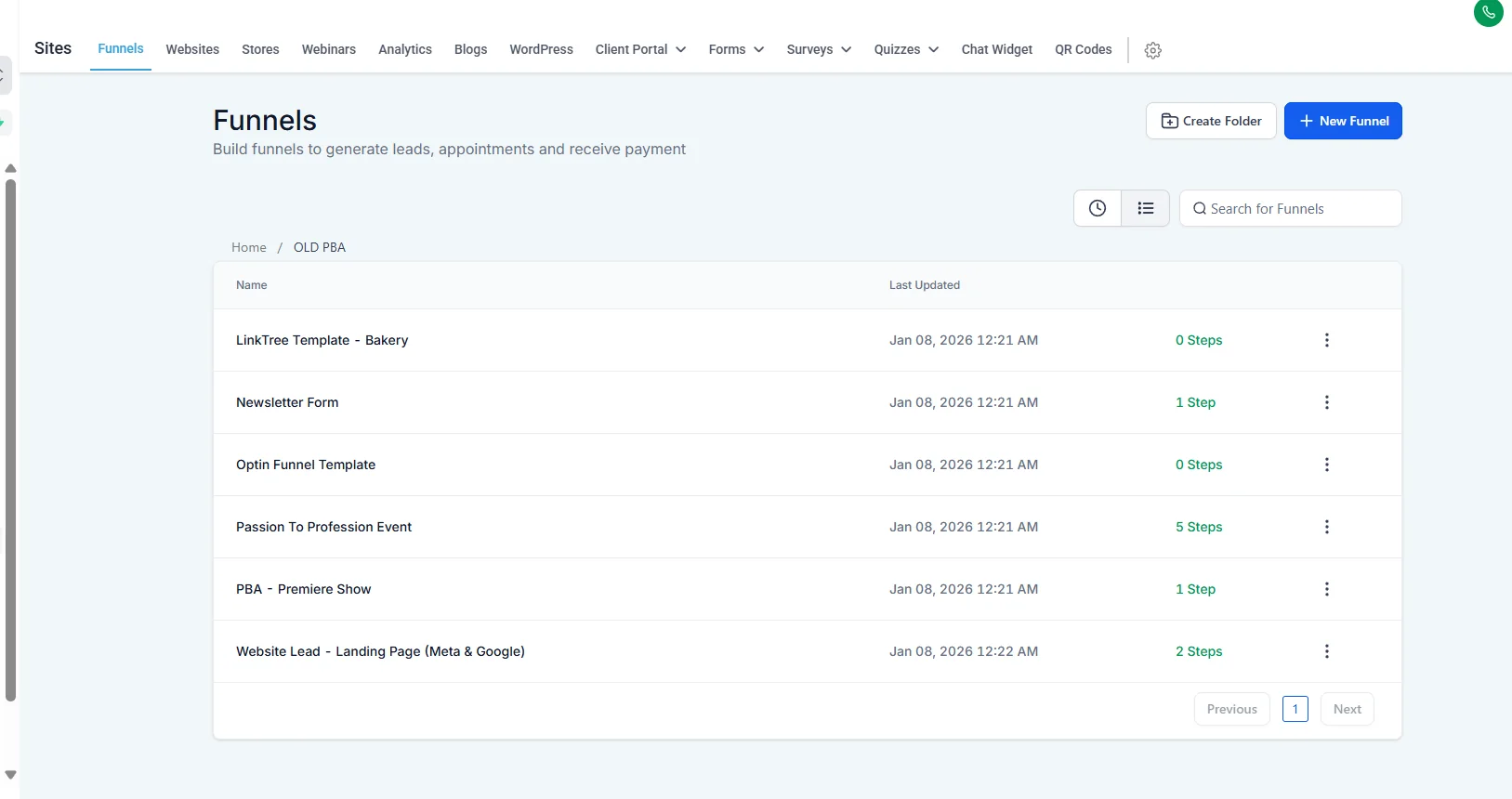Open the settings gear in Sites navigation
1512x799 pixels.
[x=1152, y=50]
